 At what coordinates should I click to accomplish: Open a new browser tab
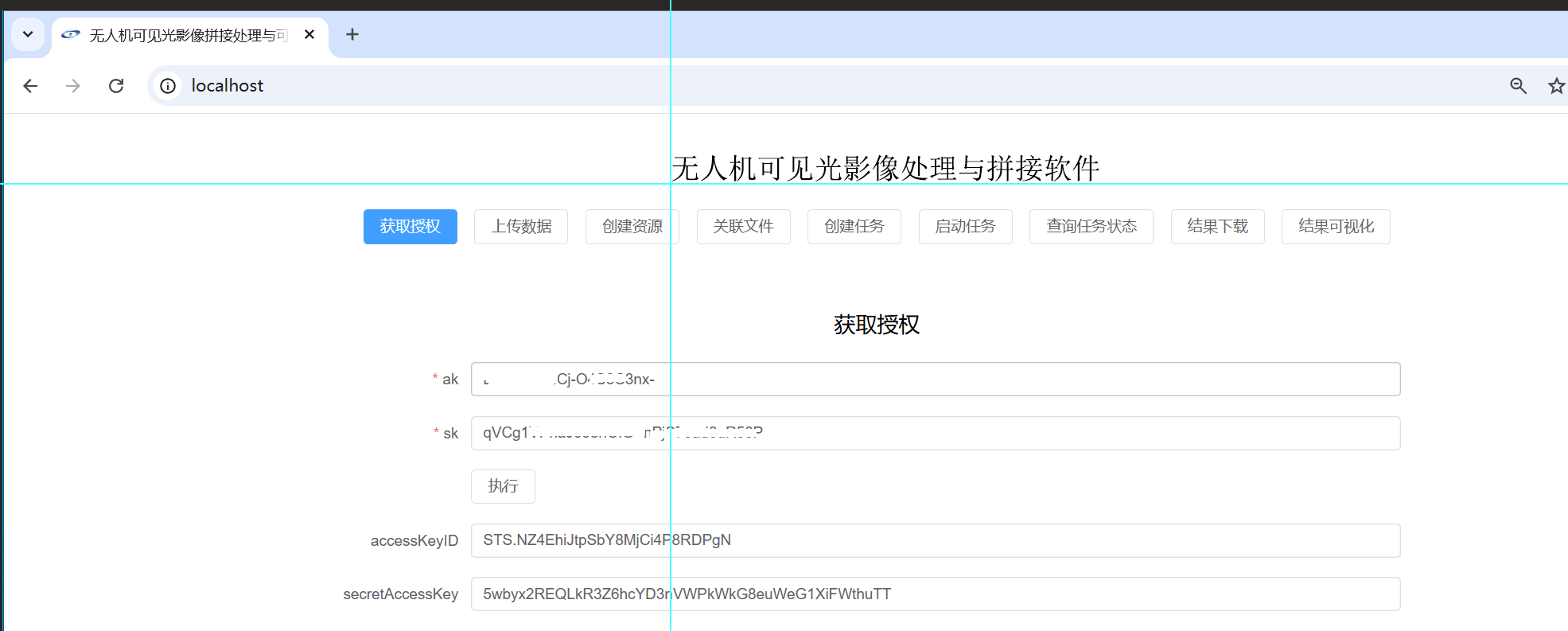[352, 35]
